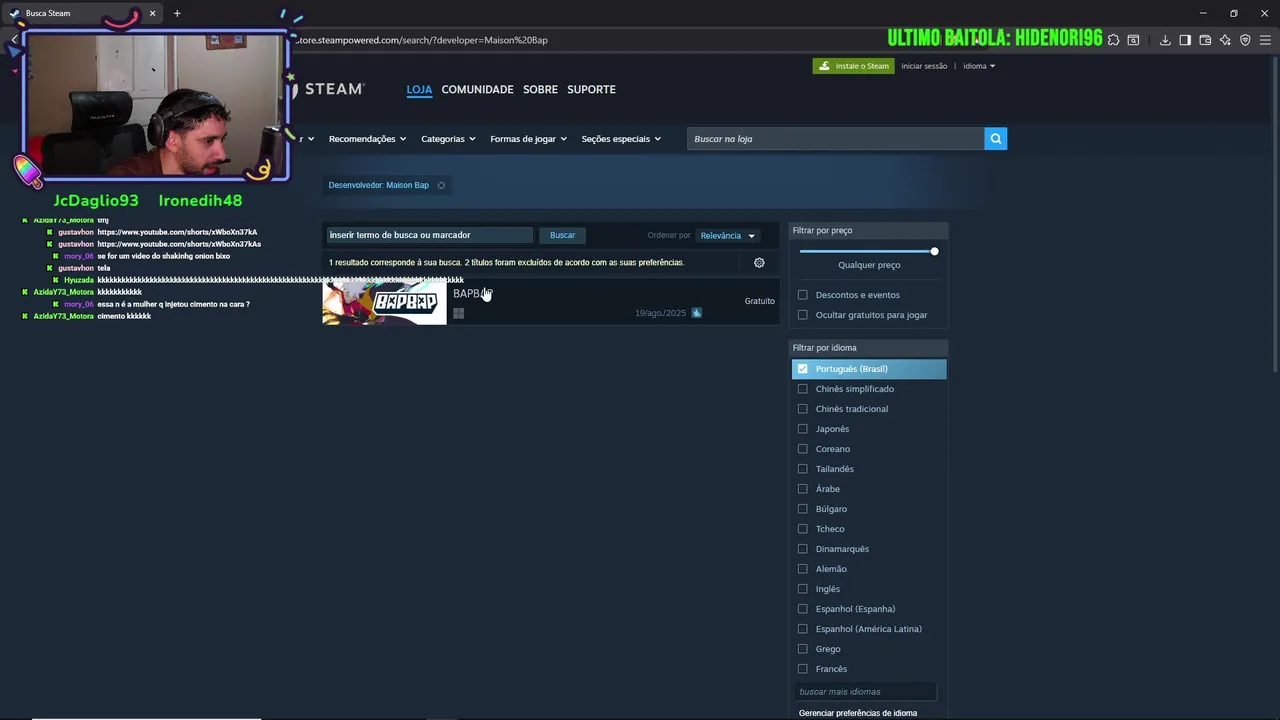
Task: Check Árabe language filter
Action: coord(802,489)
